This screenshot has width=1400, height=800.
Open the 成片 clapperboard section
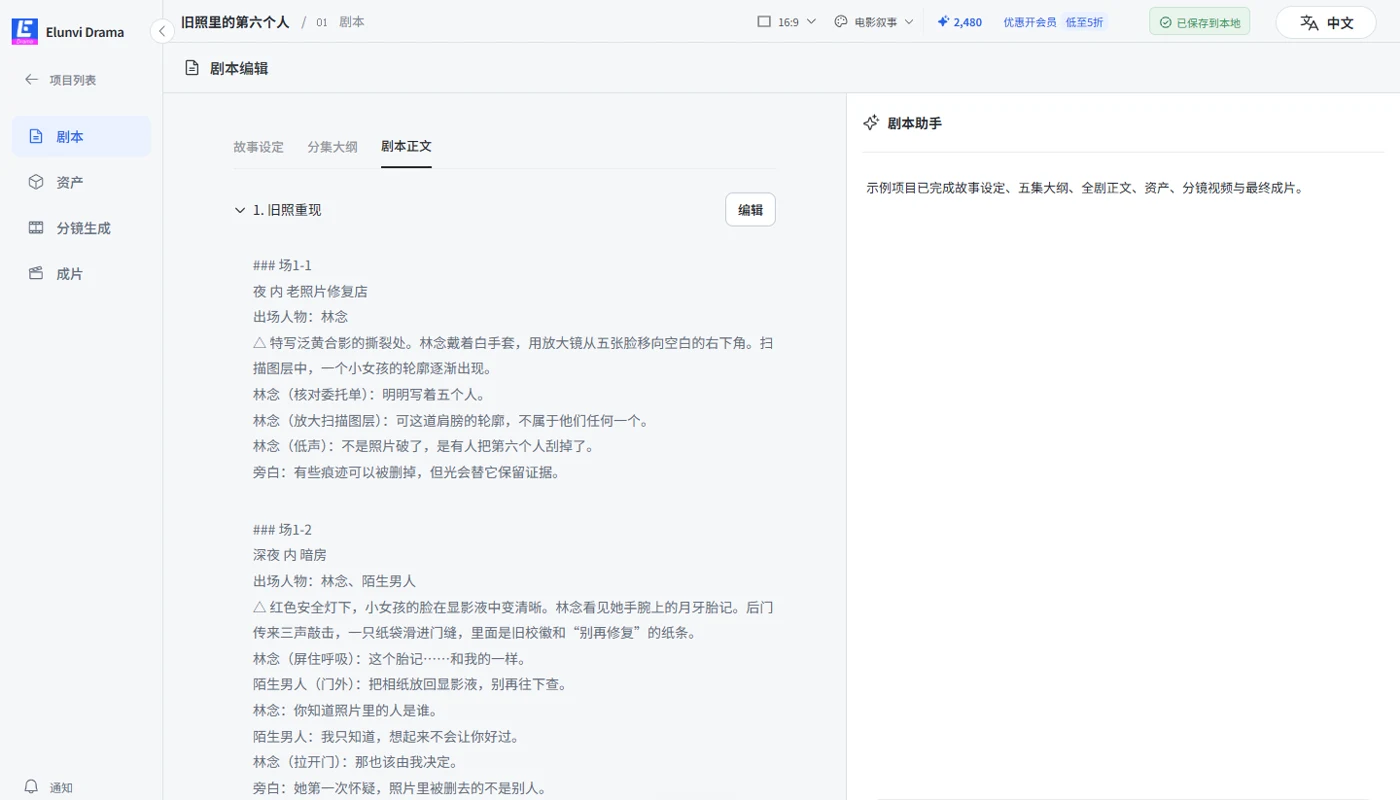click(81, 273)
